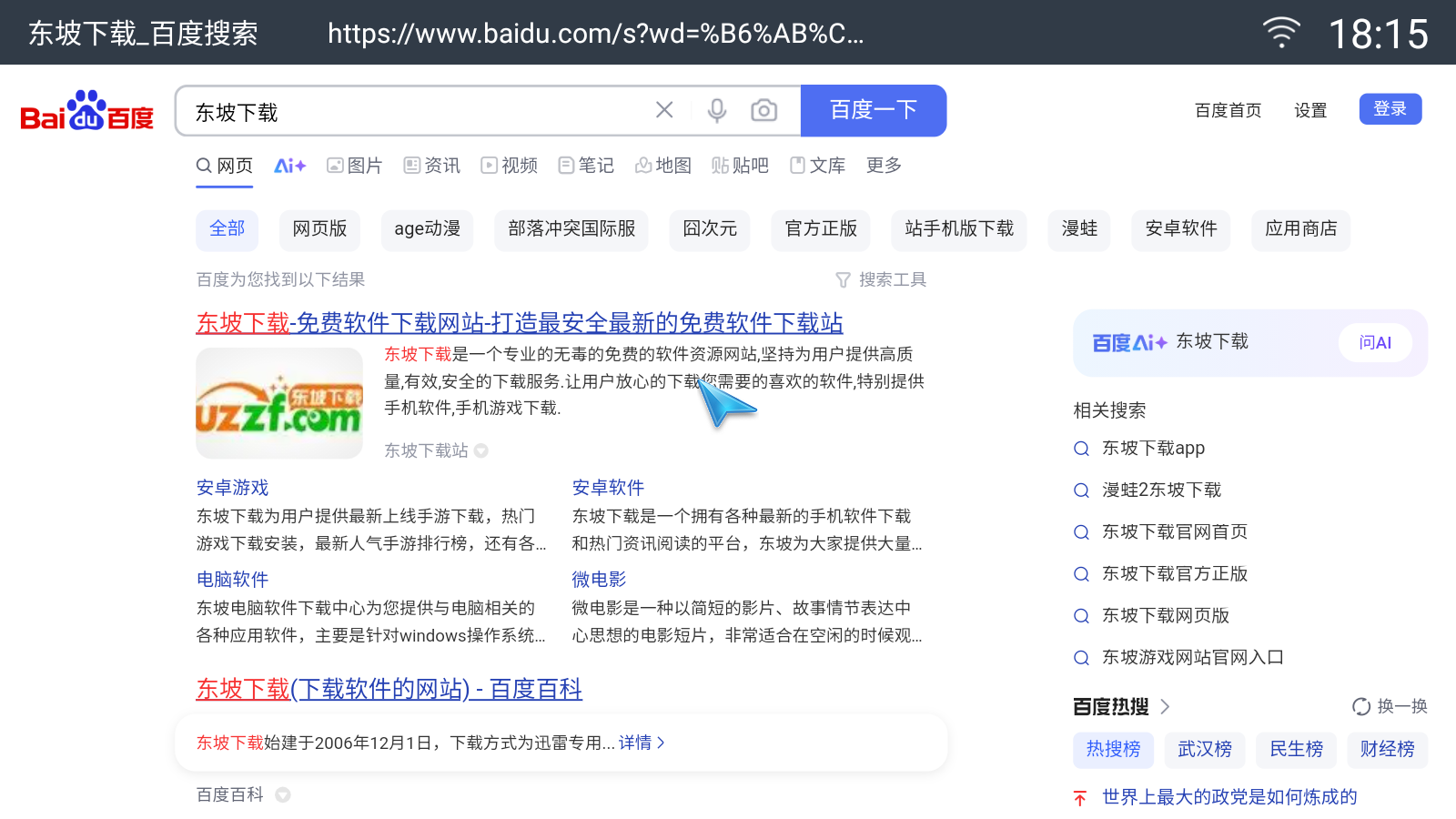Viewport: 1456px width, 819px height.
Task: Click 详情 in the Baike snippet
Action: click(642, 743)
